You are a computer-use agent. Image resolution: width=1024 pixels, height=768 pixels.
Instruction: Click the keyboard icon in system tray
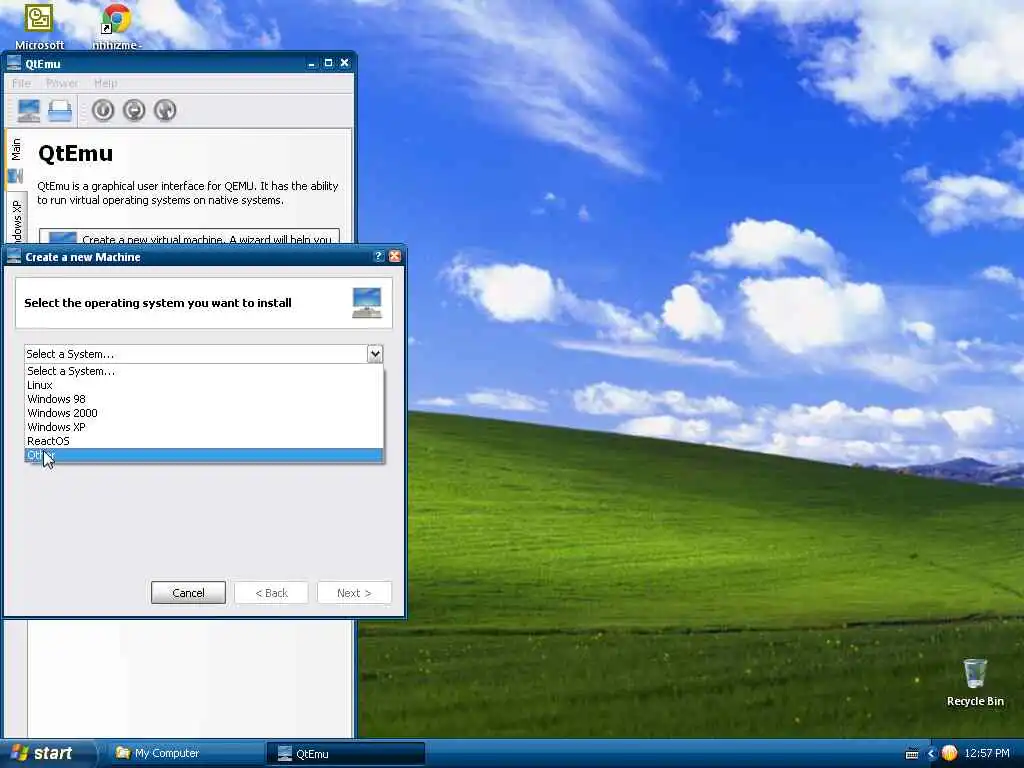(x=912, y=754)
